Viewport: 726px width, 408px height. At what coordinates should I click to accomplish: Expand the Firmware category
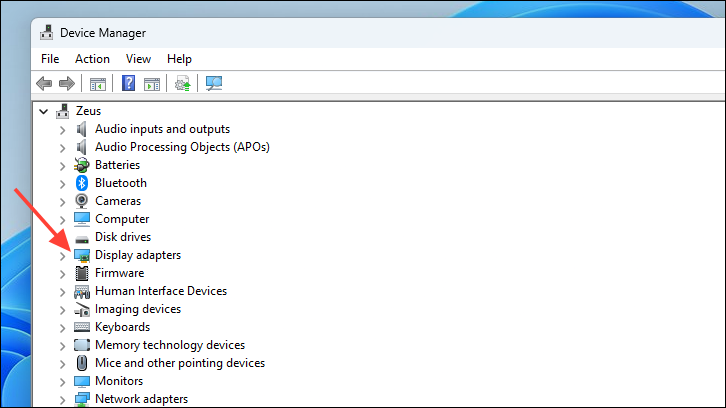[63, 274]
